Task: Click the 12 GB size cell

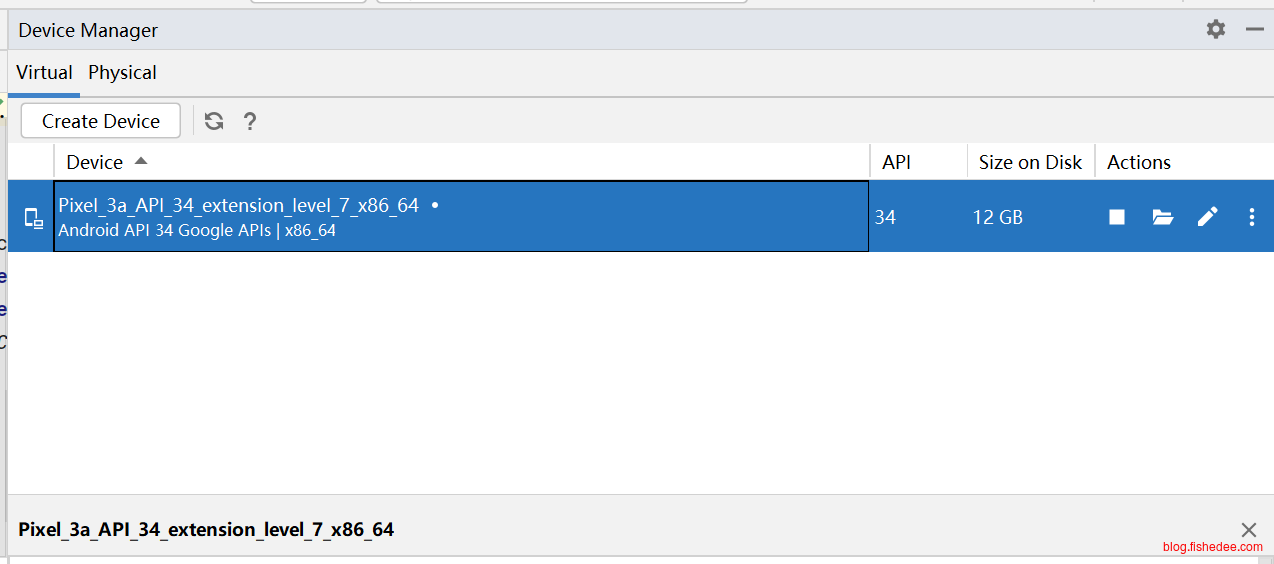Action: click(998, 217)
